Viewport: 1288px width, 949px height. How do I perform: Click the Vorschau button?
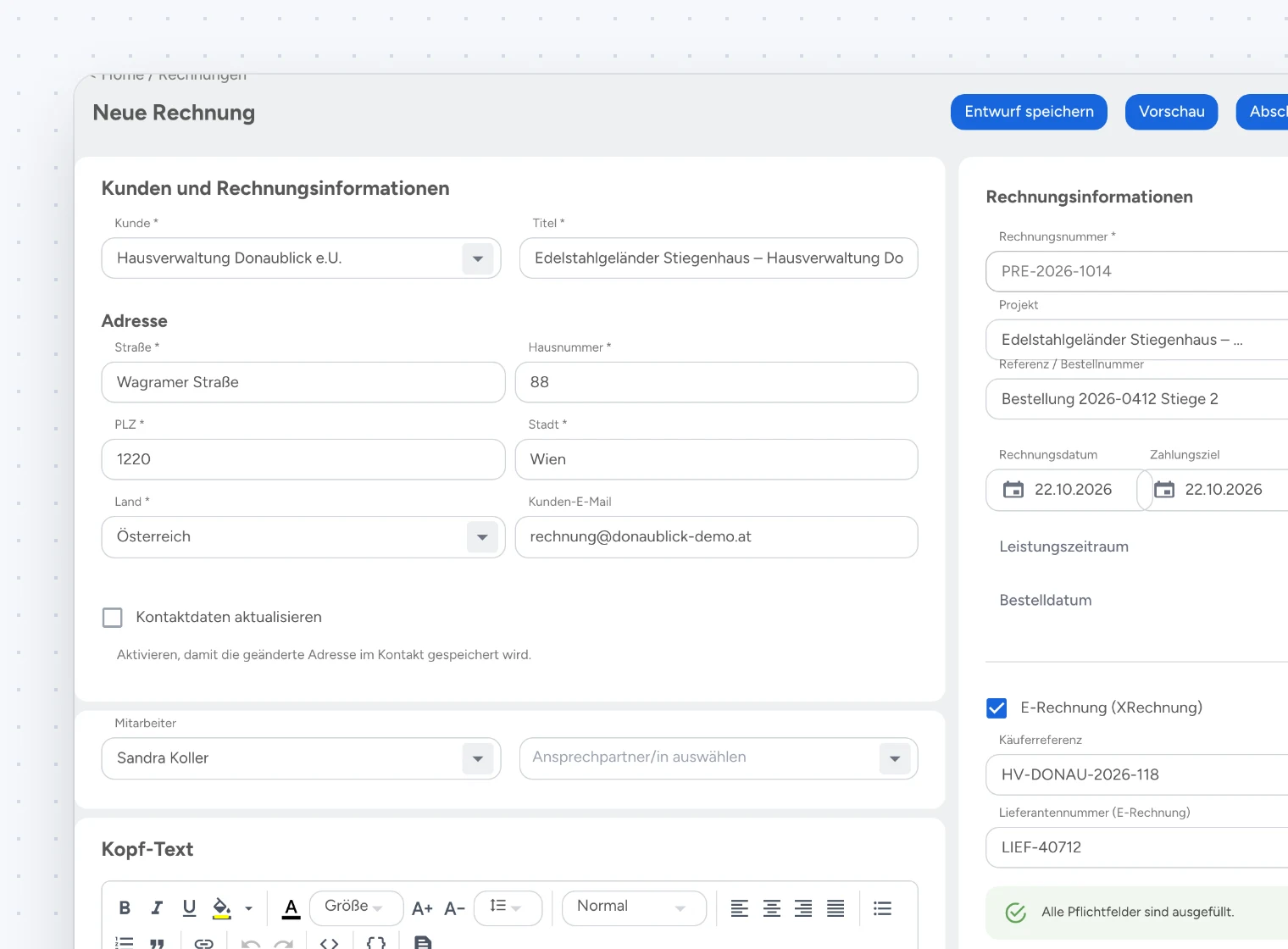(x=1171, y=112)
